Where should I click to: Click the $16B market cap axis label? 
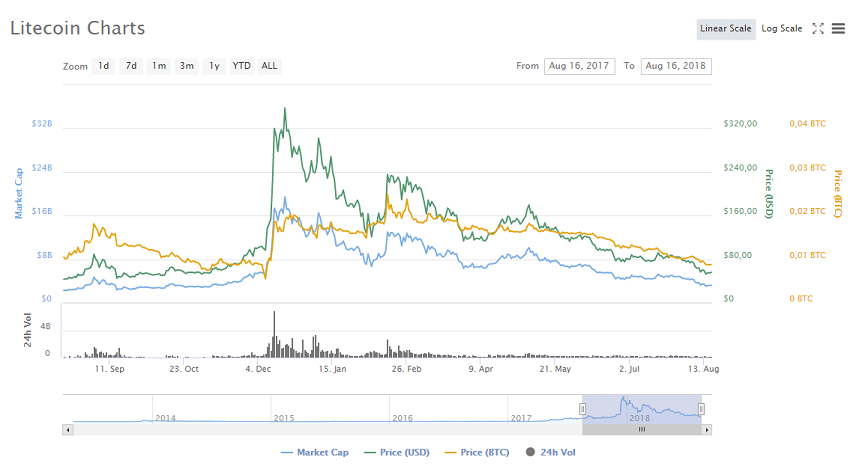[x=42, y=211]
